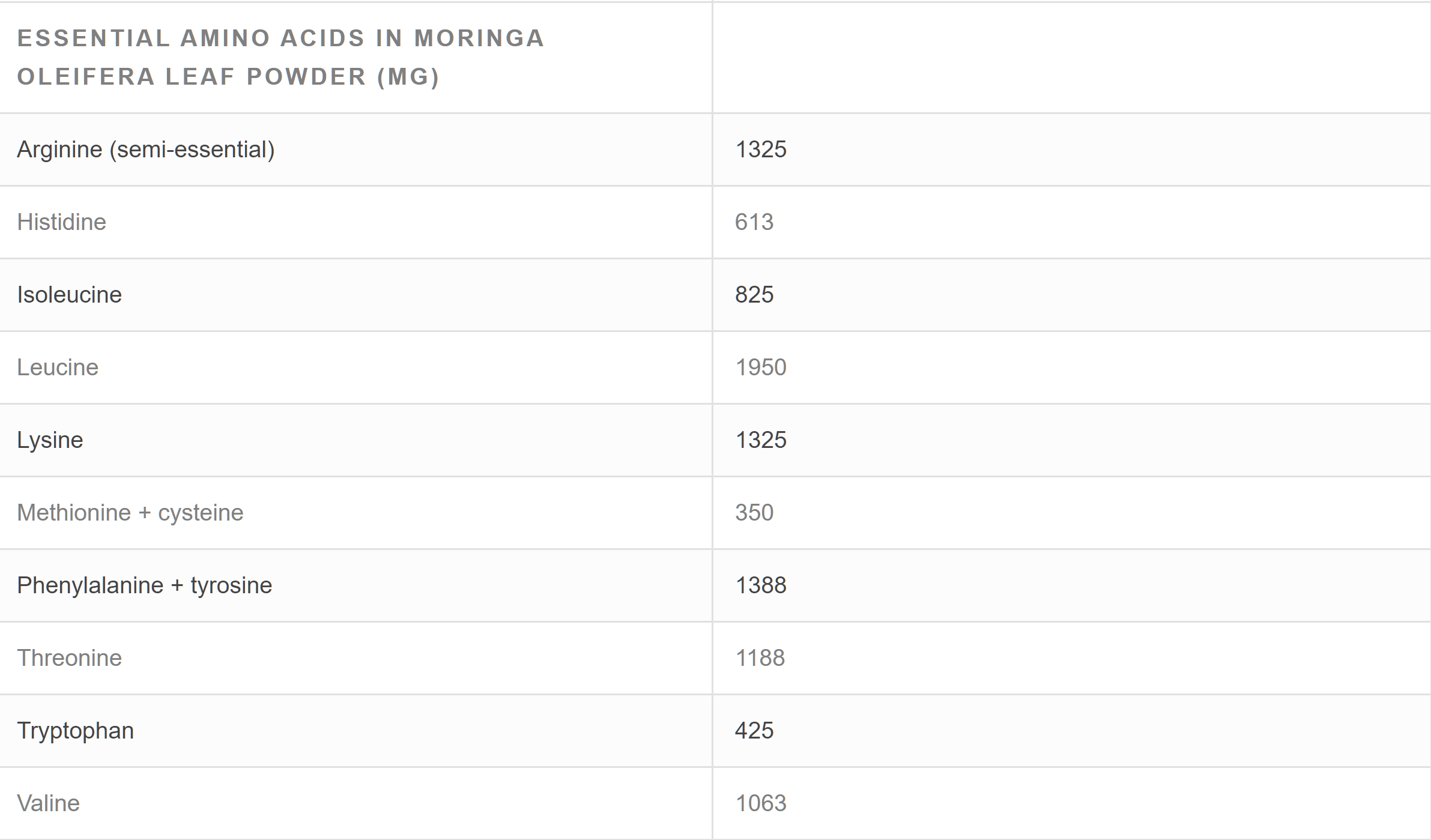Screen dimensions: 1431x840
Task: Click the 1388 value cell
Action: tap(761, 585)
